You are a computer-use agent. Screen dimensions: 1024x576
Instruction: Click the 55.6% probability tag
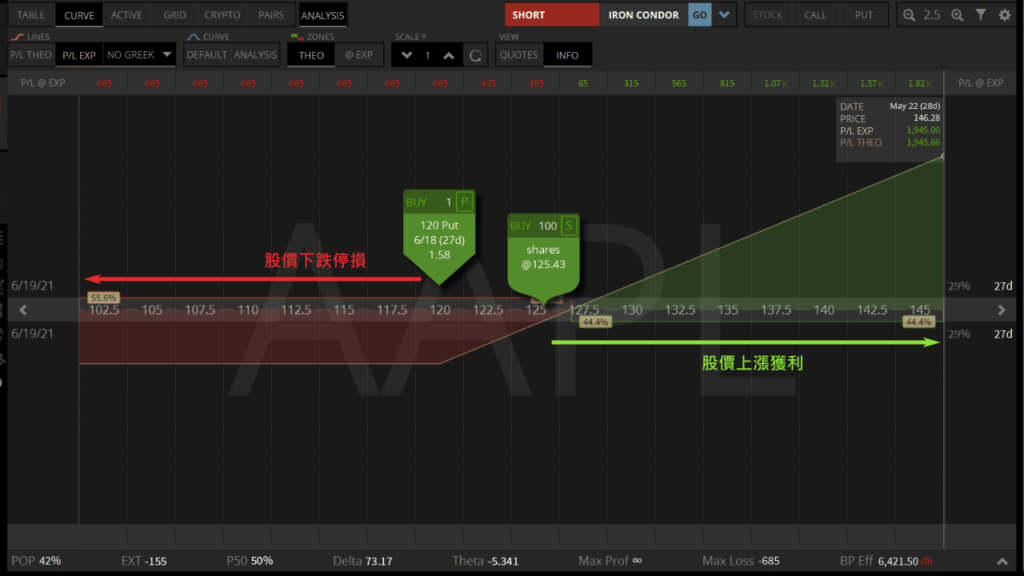pyautogui.click(x=103, y=298)
